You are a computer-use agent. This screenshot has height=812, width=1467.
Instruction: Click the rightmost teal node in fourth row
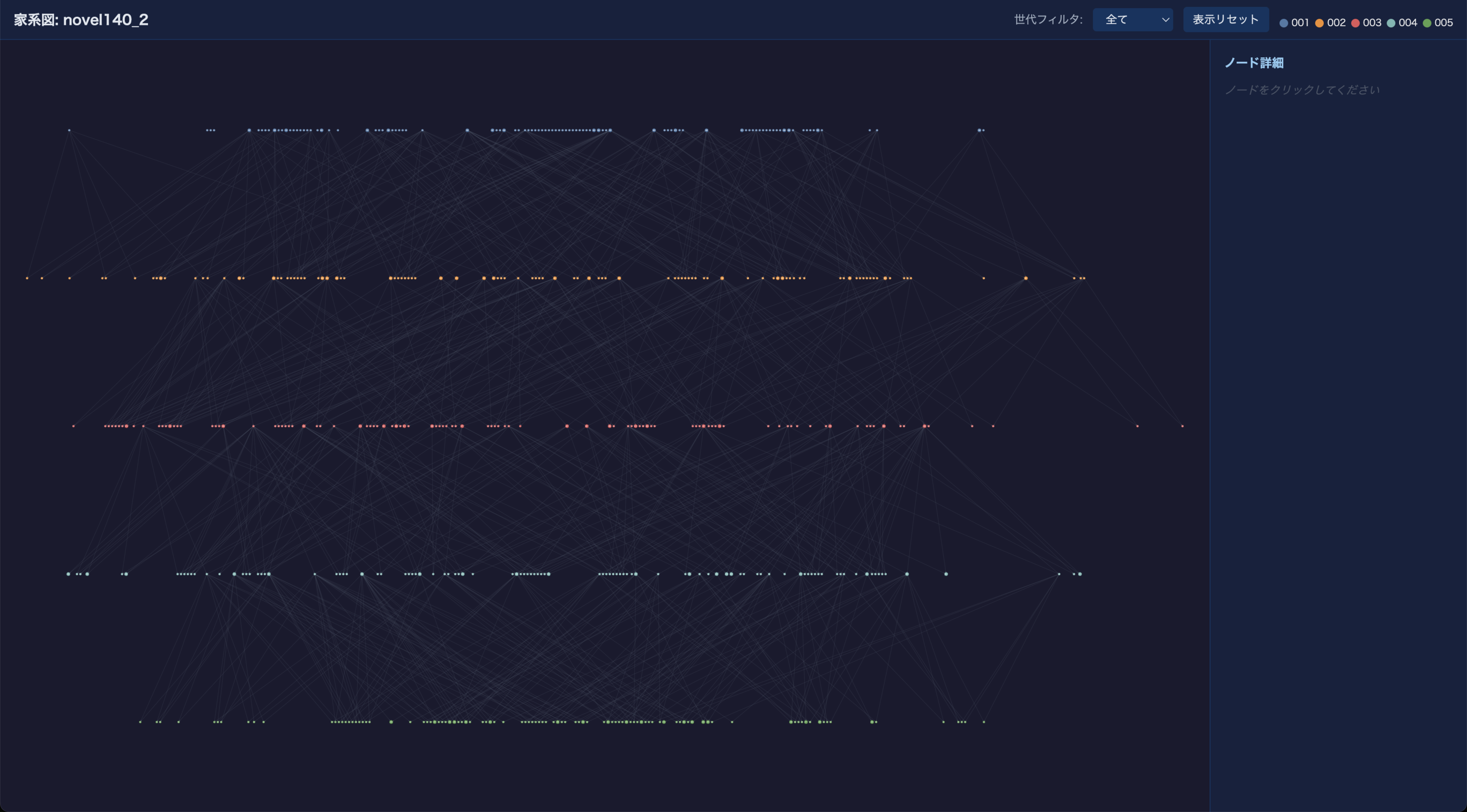tap(1080, 574)
